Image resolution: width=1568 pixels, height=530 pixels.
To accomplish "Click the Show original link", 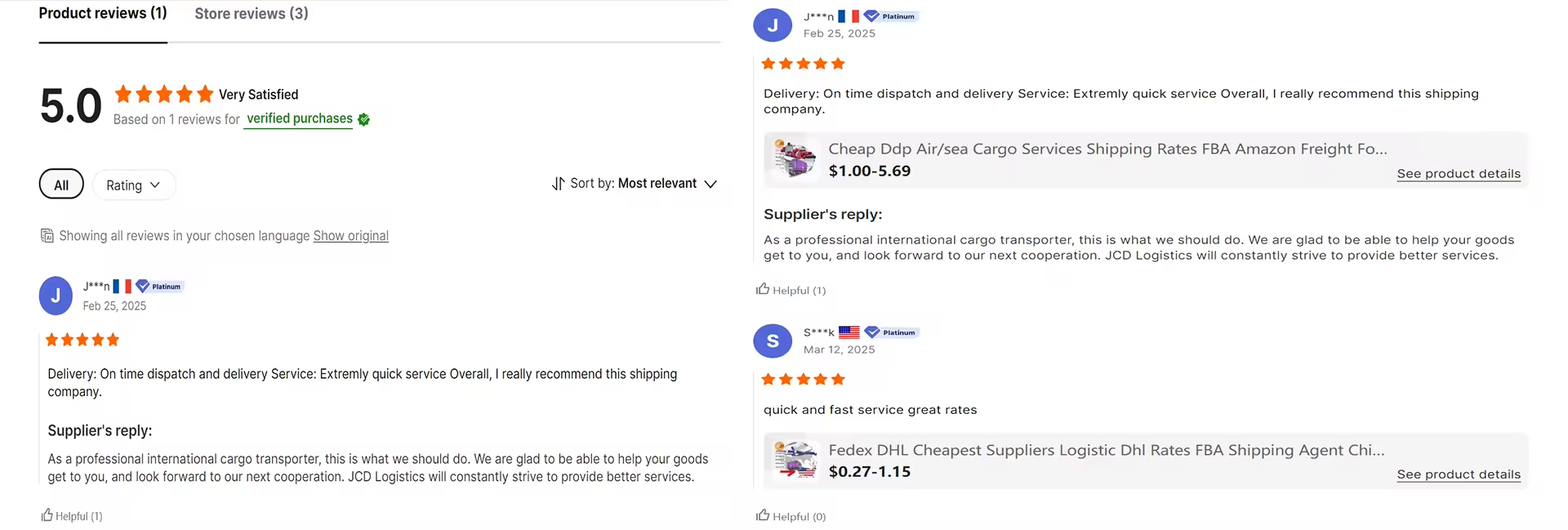I will (350, 236).
